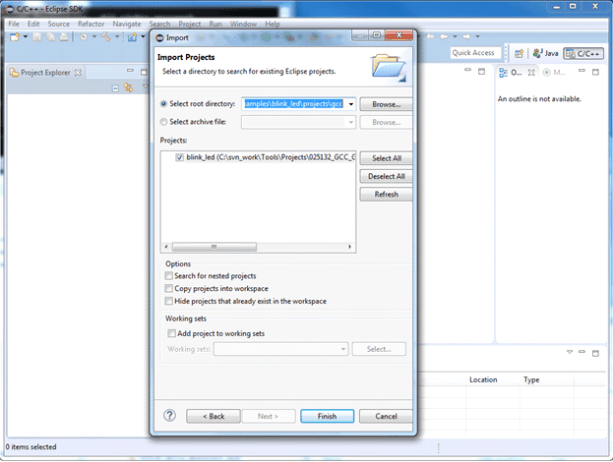Select the C/C++ perspective button
The height and width of the screenshot is (462, 613).
583,53
